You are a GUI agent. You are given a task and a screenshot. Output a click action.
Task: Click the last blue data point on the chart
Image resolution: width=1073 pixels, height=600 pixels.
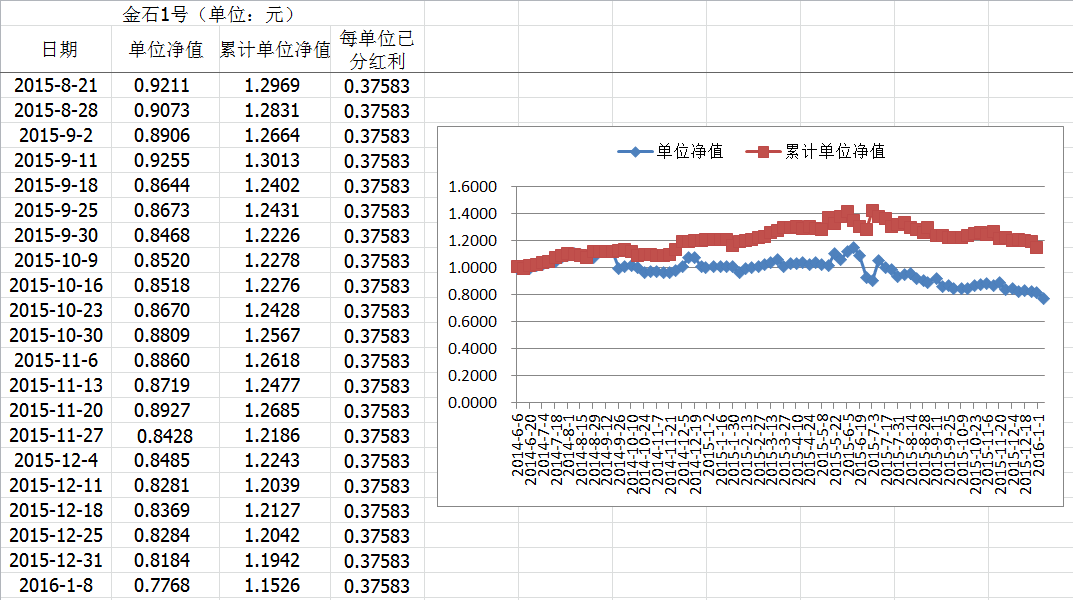(x=1043, y=298)
